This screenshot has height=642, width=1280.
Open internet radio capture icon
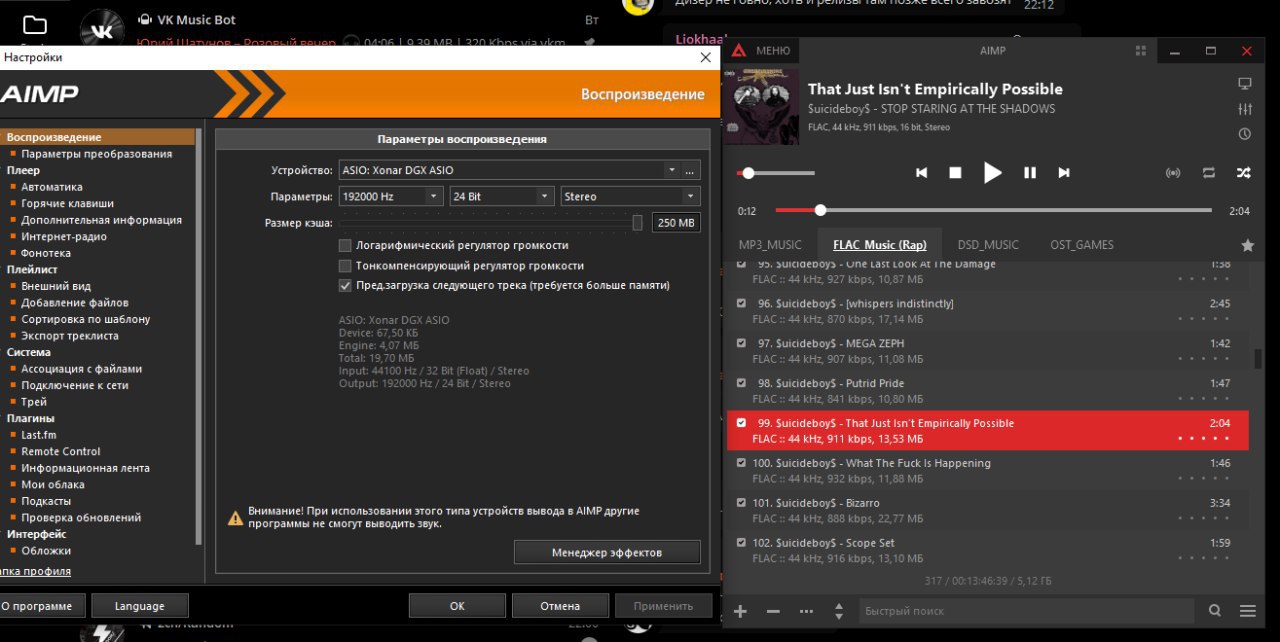click(1174, 173)
